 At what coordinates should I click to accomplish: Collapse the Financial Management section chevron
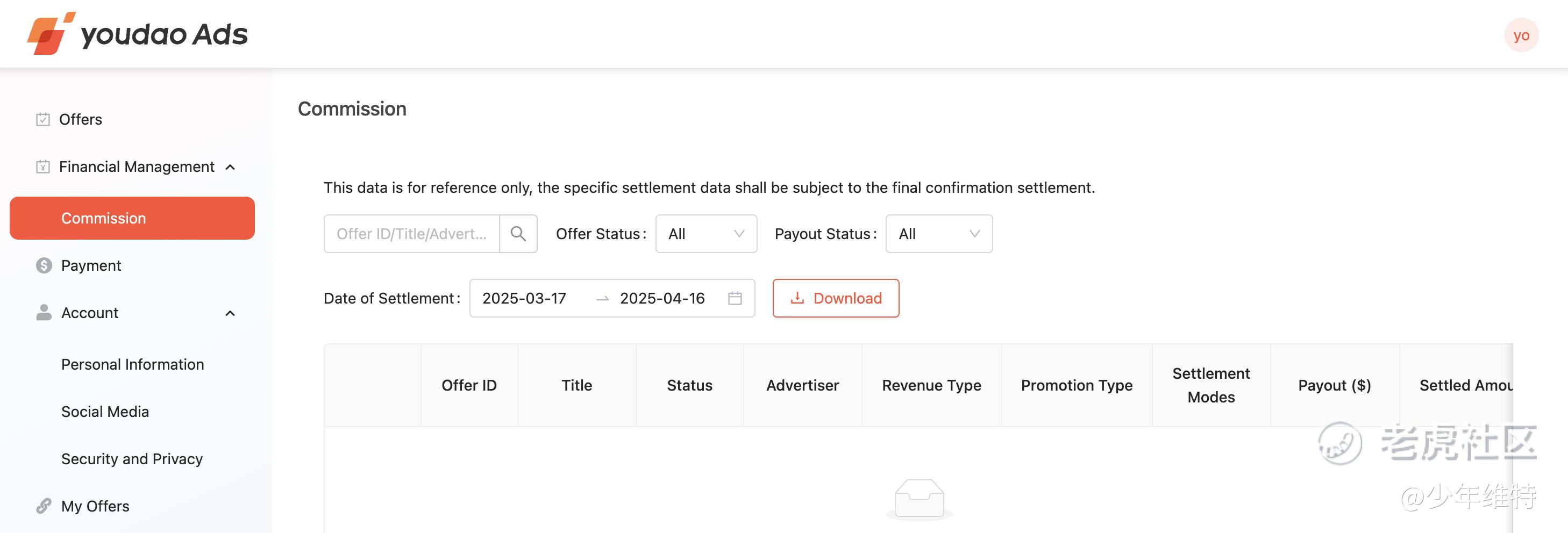click(230, 167)
